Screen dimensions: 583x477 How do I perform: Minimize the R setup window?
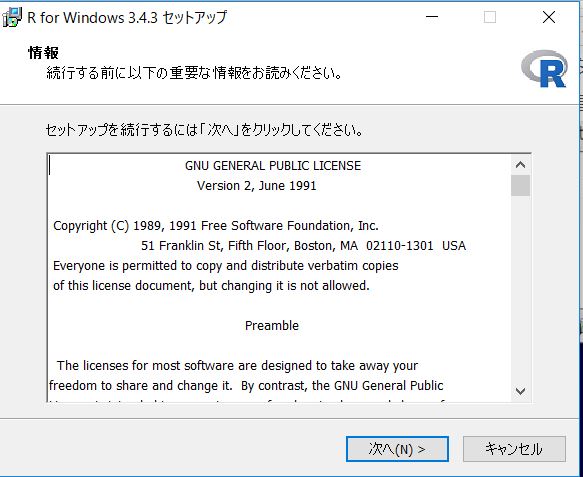coord(432,17)
